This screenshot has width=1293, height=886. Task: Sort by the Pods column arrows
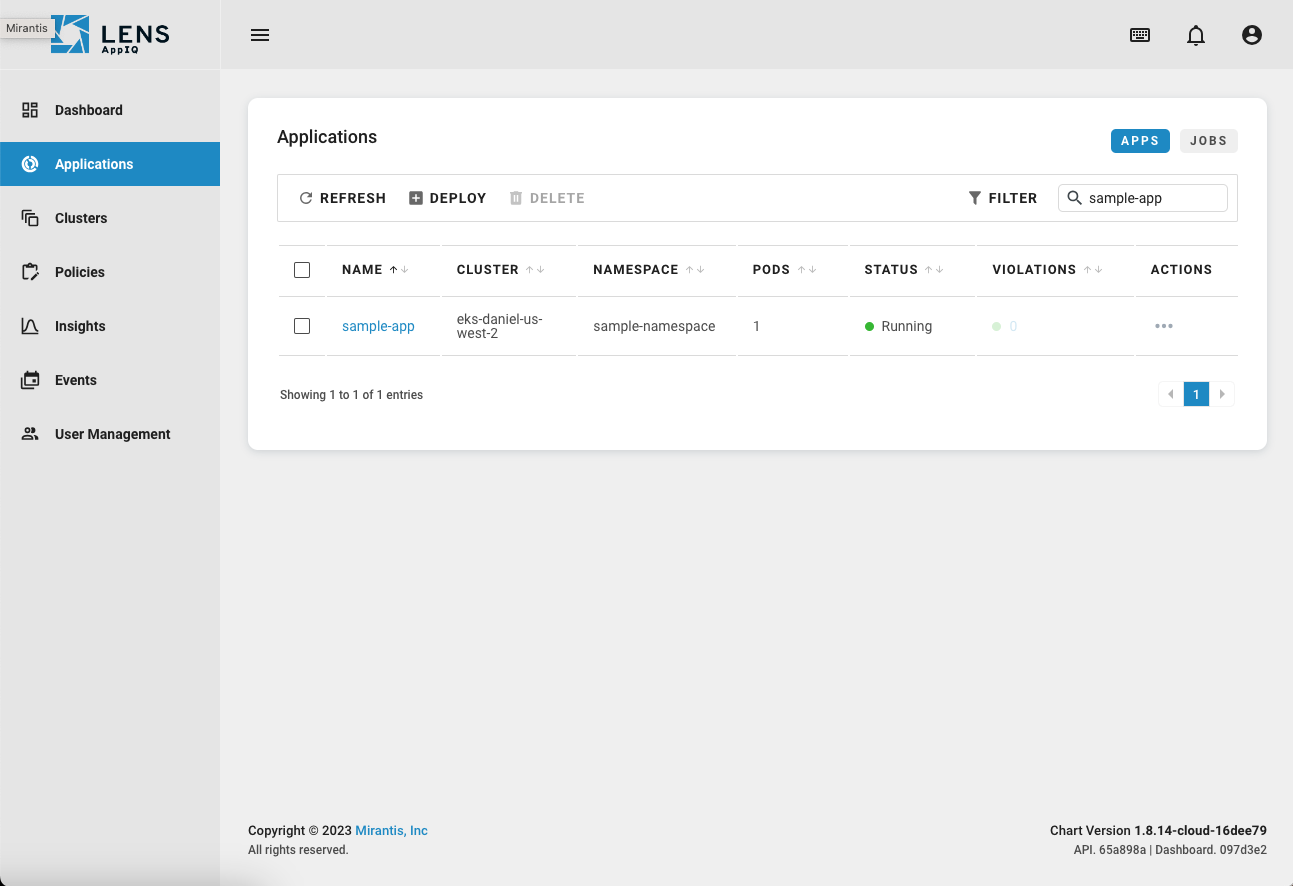(807, 270)
